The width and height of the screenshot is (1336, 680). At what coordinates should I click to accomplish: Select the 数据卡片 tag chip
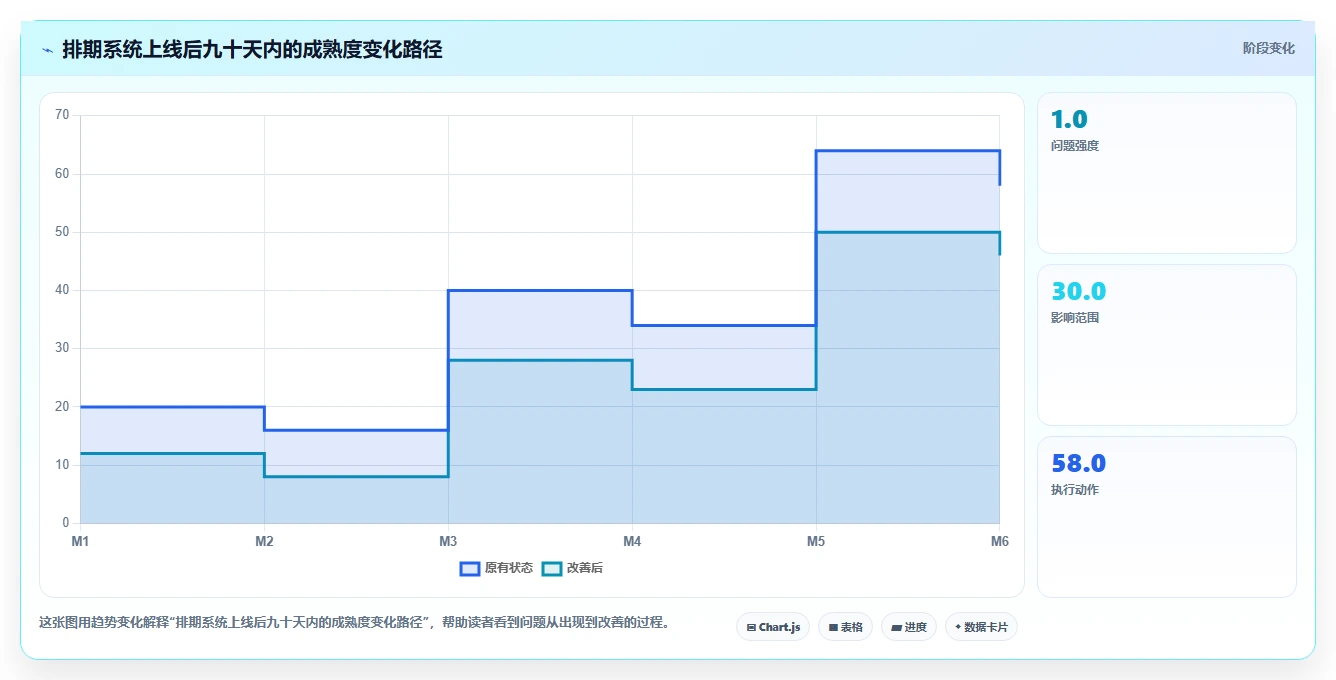(x=981, y=627)
